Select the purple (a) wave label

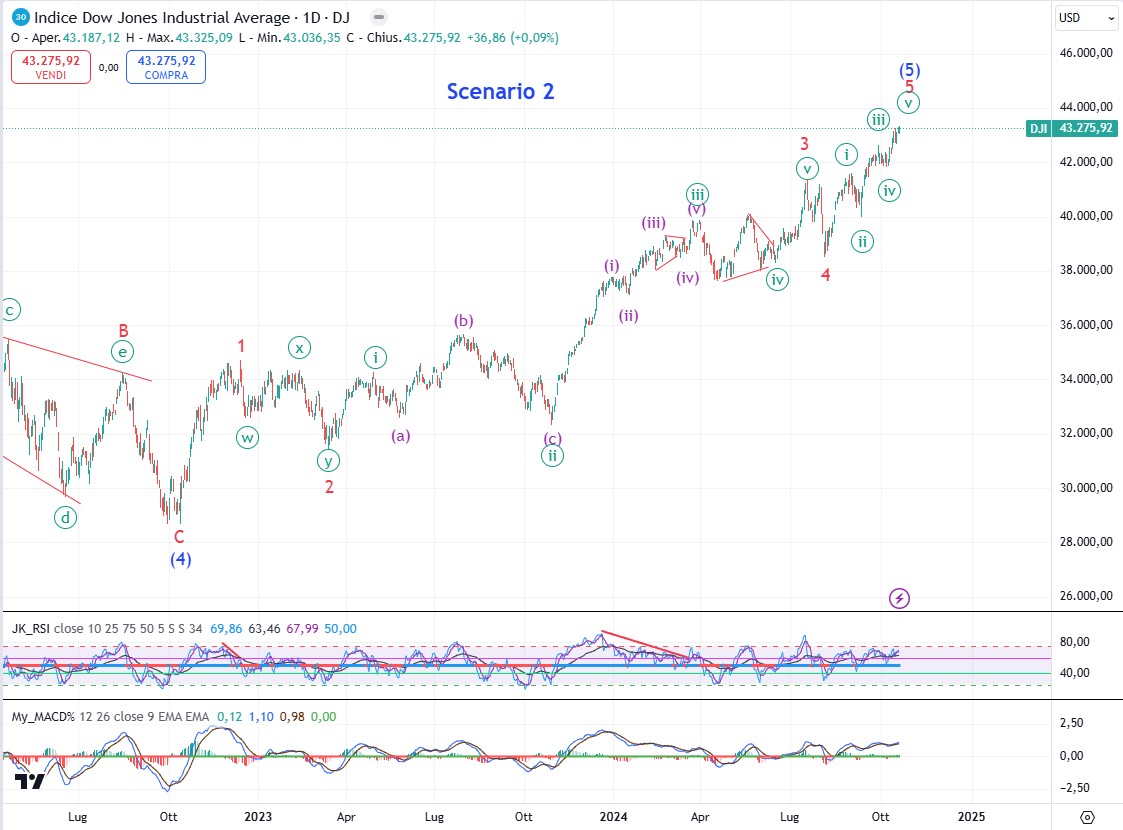point(400,435)
